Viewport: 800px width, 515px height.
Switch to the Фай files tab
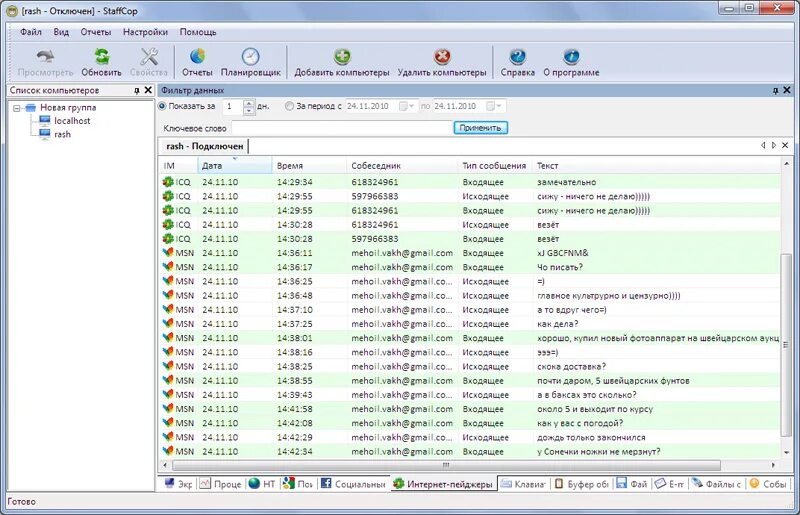pyautogui.click(x=632, y=484)
